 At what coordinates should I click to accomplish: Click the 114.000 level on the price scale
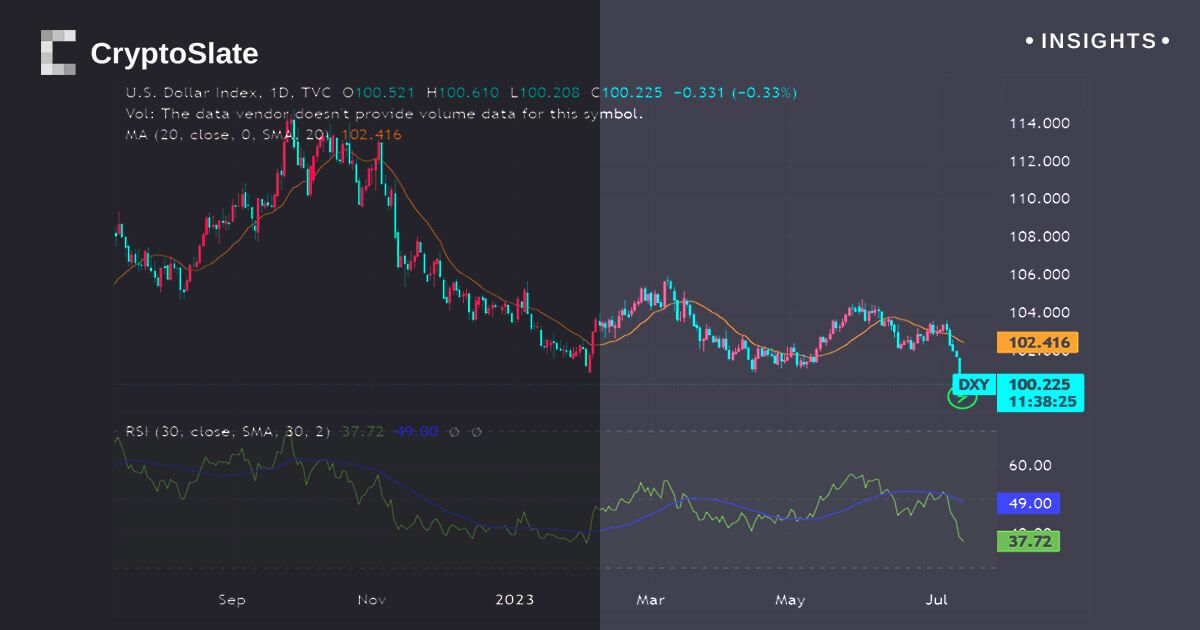(1040, 123)
